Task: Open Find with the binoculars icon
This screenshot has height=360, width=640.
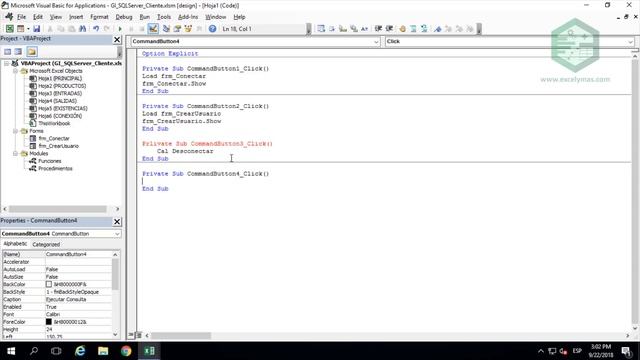Action: [82, 29]
